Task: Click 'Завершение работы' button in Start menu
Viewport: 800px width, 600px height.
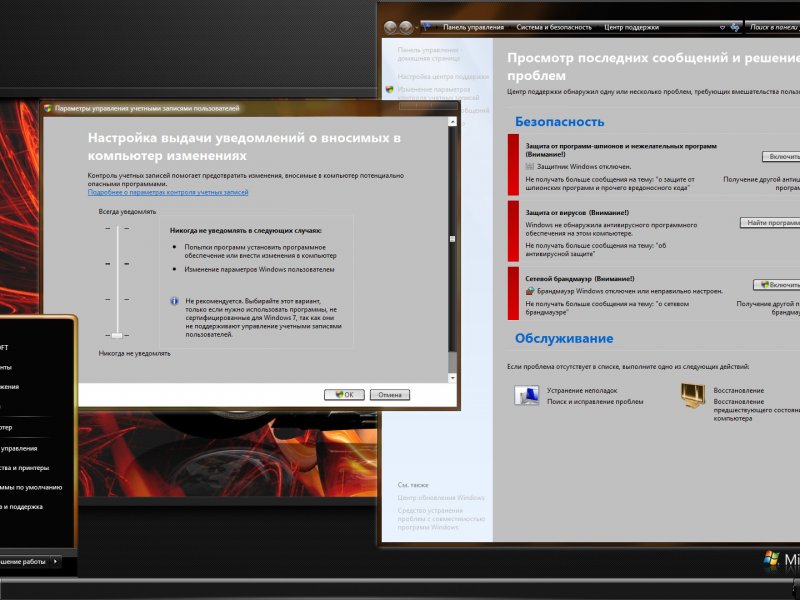Action: point(24,561)
